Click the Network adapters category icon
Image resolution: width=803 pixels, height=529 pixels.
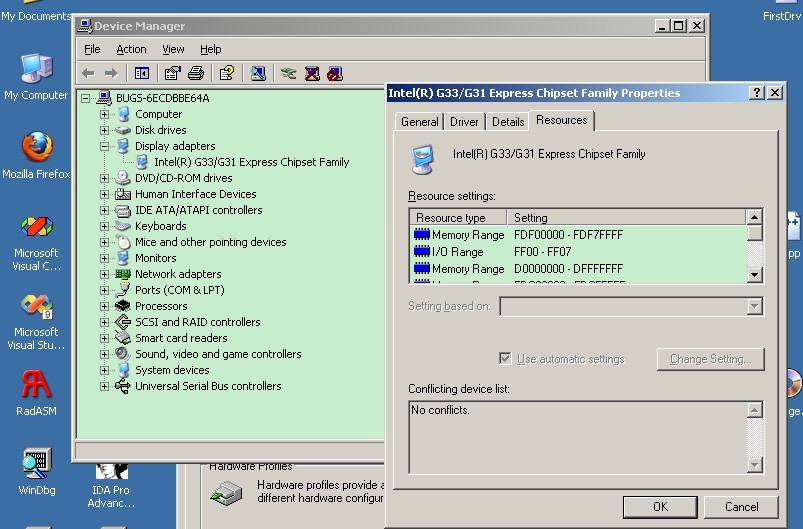(122, 274)
